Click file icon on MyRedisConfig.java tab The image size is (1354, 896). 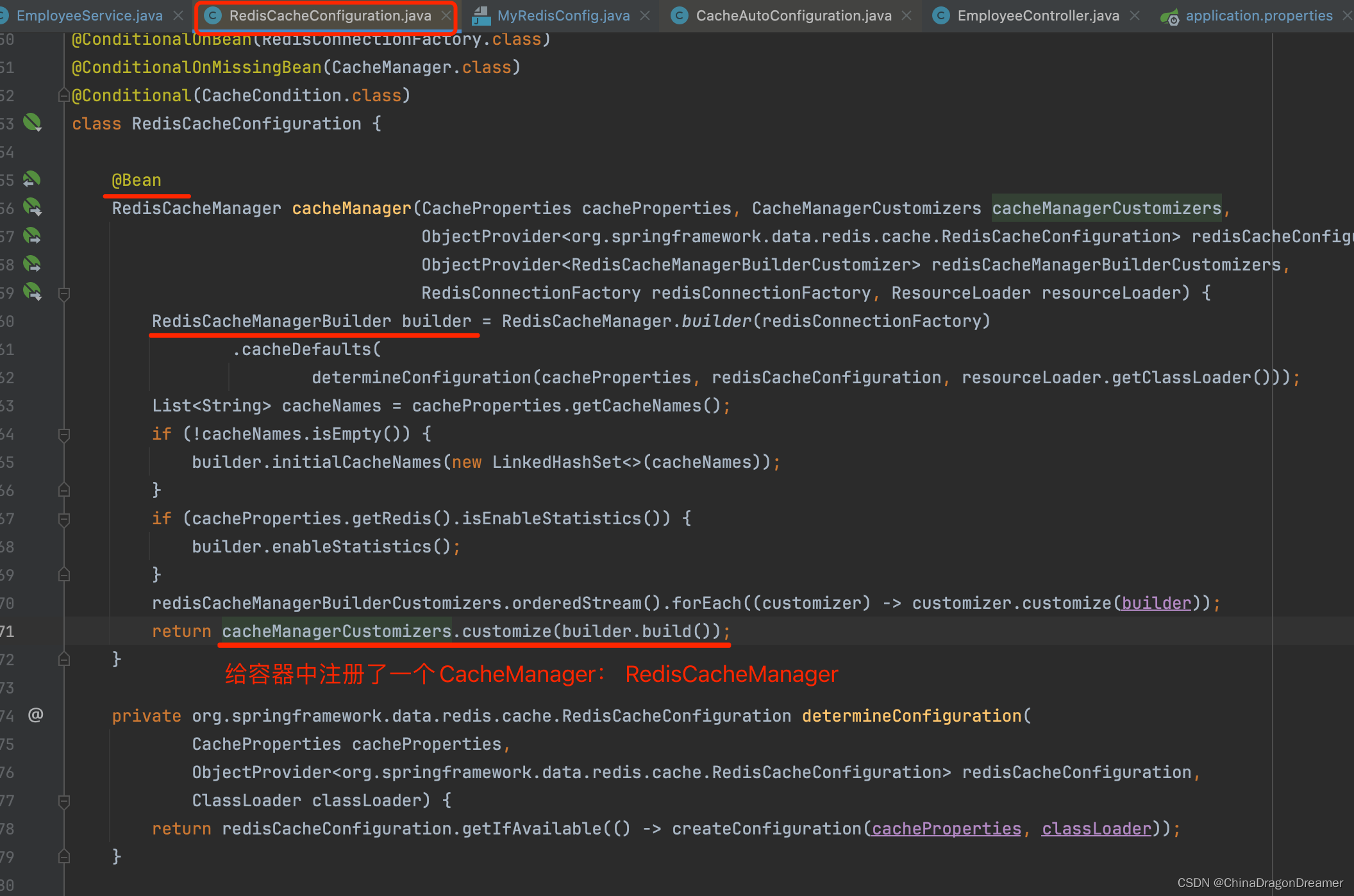[x=481, y=15]
